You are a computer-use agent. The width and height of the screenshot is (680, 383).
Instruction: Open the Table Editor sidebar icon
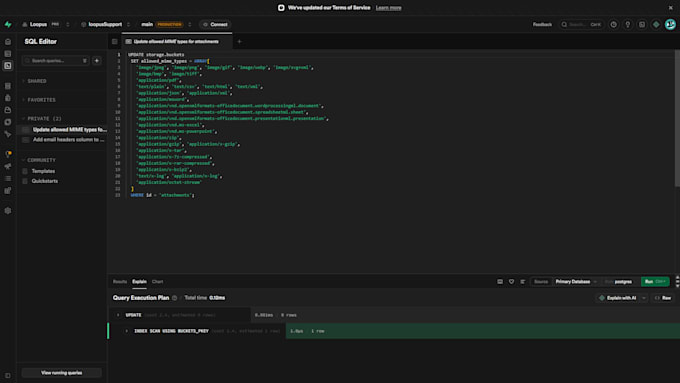pos(8,54)
